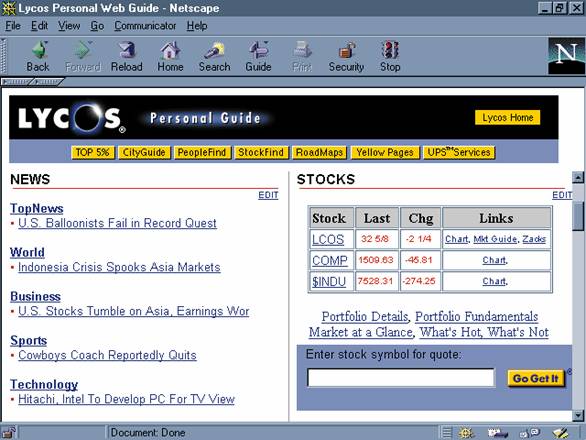Open the TopNews heading link
This screenshot has height=440, width=586.
(37, 208)
